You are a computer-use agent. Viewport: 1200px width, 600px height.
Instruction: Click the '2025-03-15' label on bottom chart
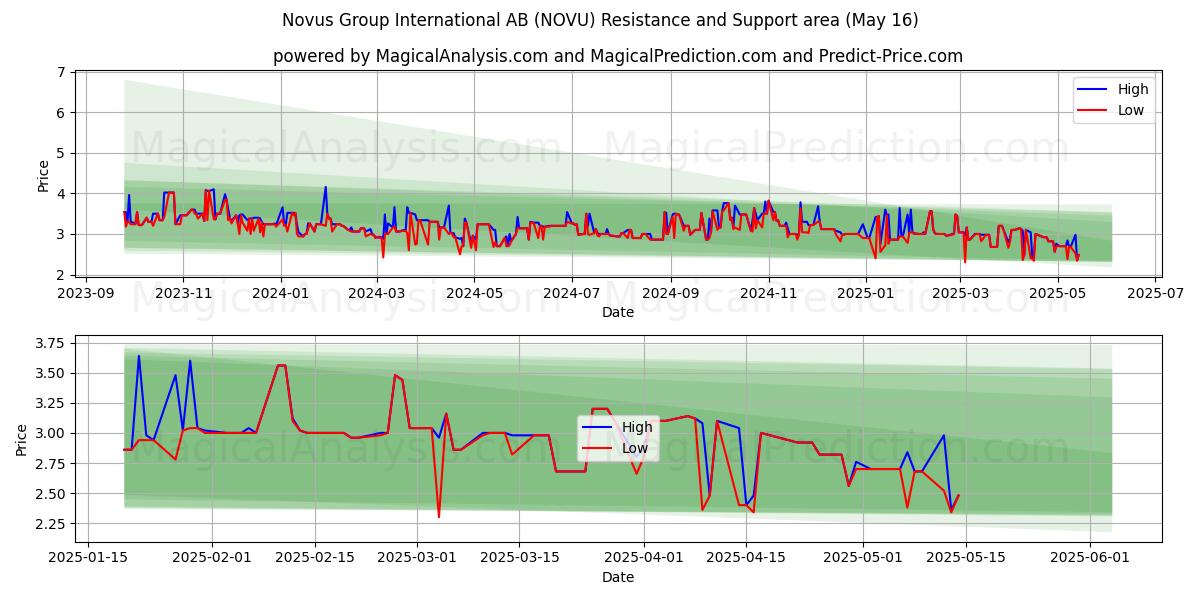tap(519, 558)
